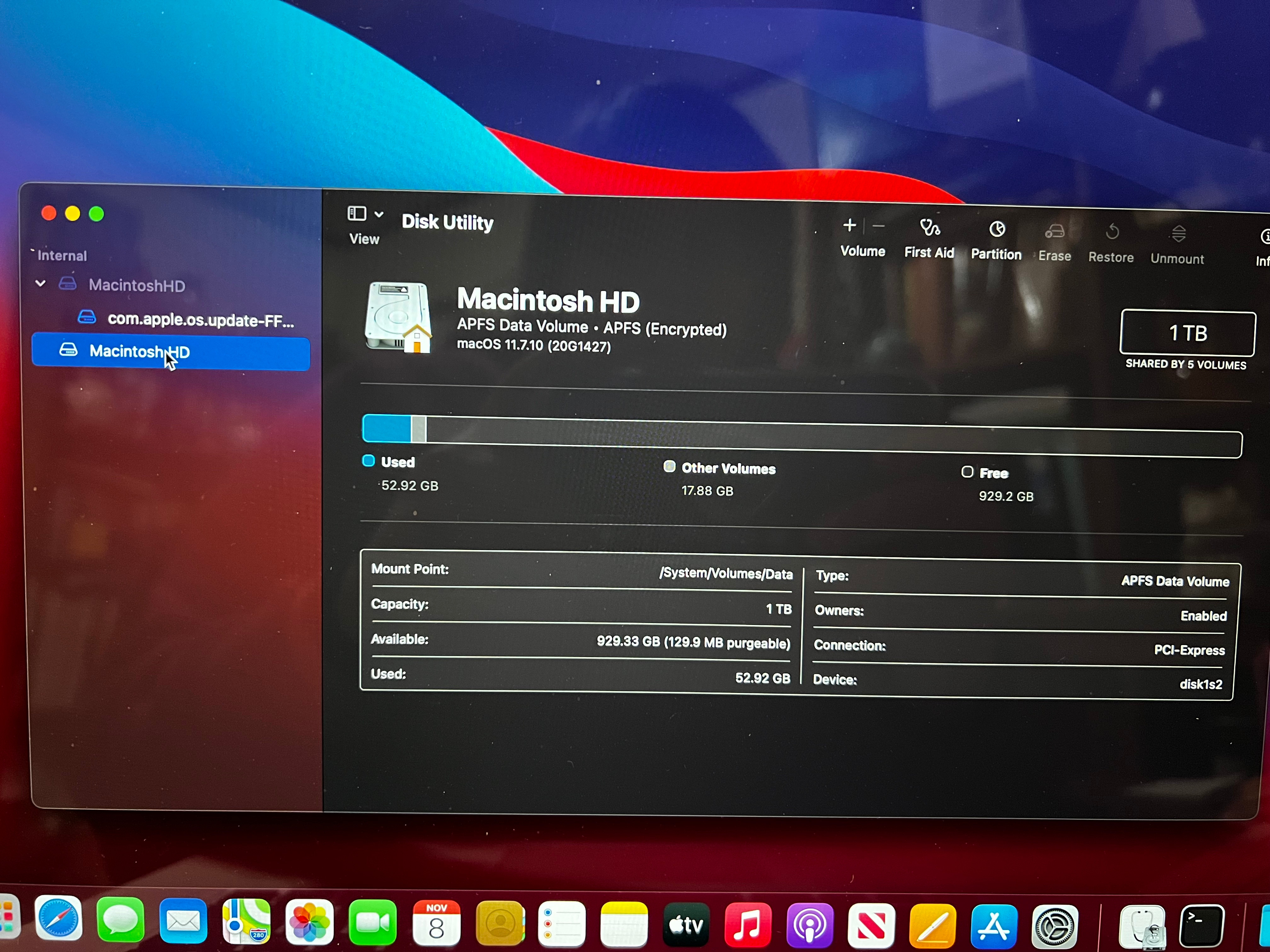Click the Restore arrow icon

(1112, 232)
